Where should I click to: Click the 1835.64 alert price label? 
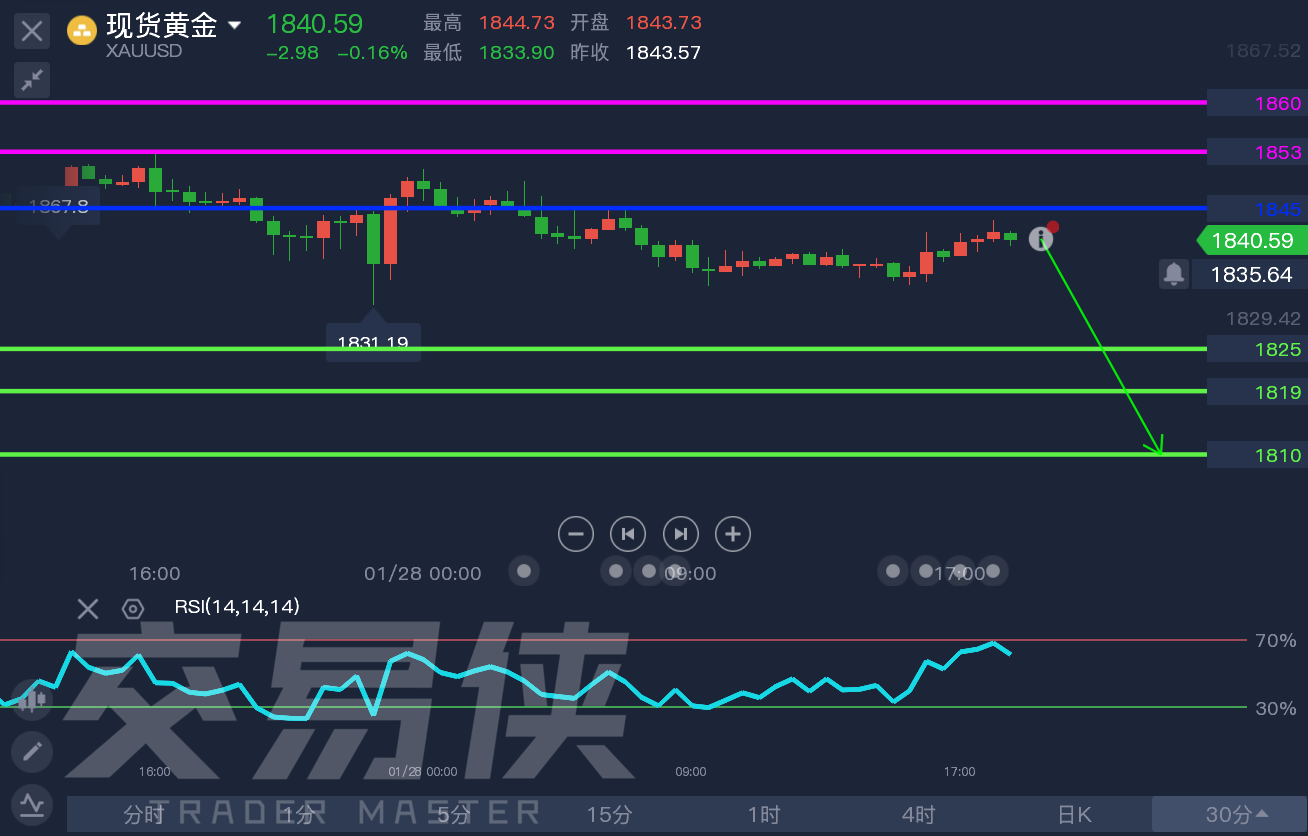(1250, 274)
